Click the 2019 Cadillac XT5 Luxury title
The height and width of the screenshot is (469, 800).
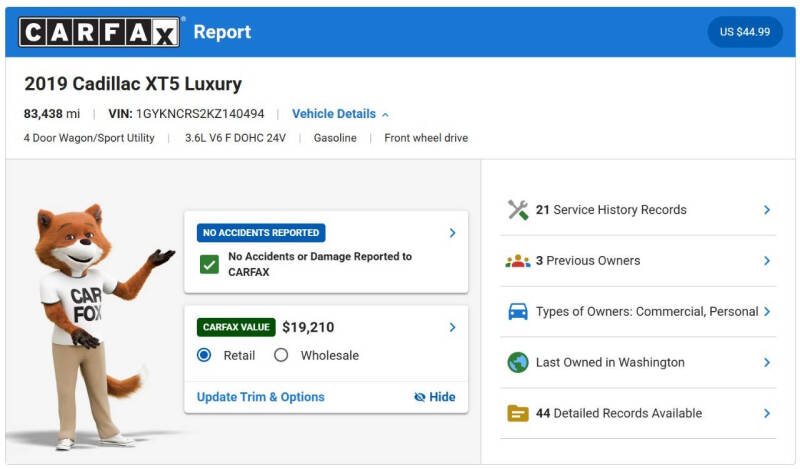coord(133,84)
